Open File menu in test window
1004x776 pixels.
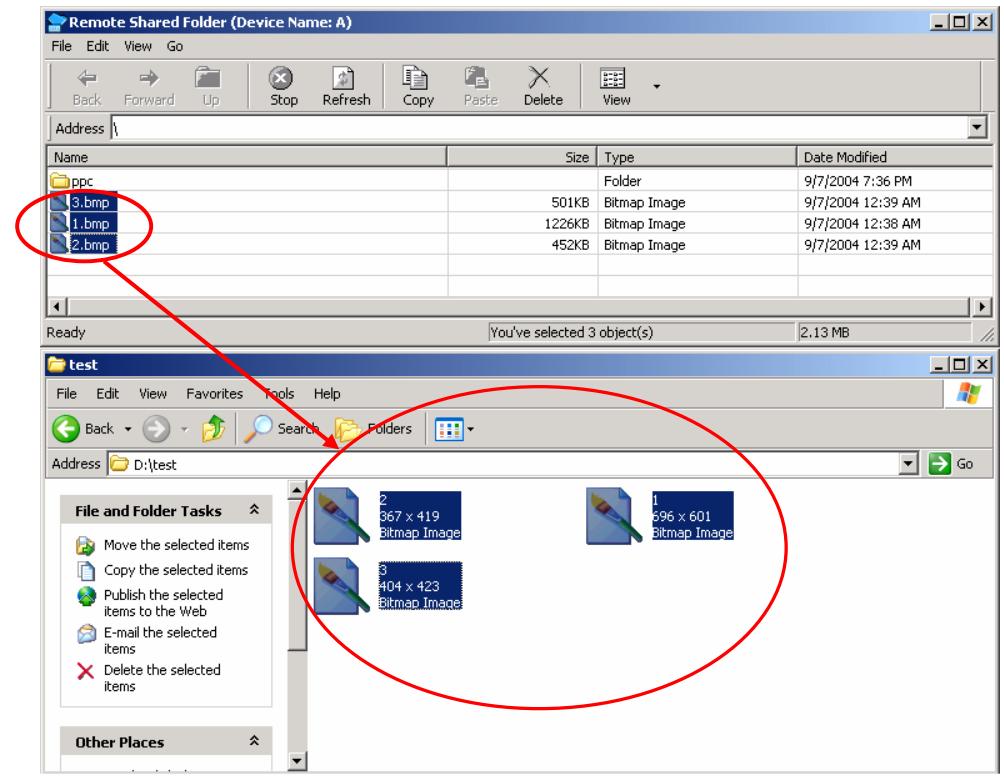(66, 394)
